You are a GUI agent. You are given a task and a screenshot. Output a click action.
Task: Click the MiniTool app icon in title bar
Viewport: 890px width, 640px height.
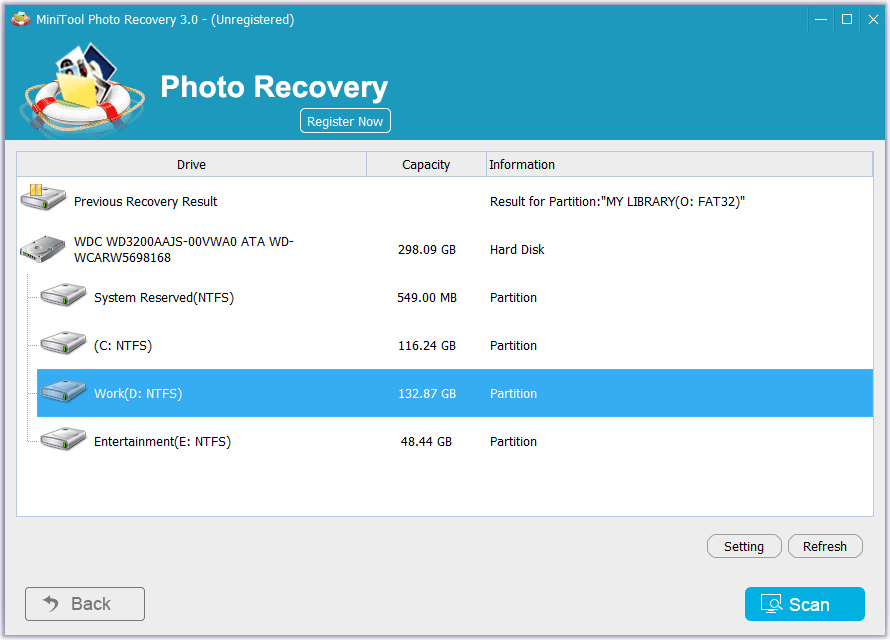(20, 19)
